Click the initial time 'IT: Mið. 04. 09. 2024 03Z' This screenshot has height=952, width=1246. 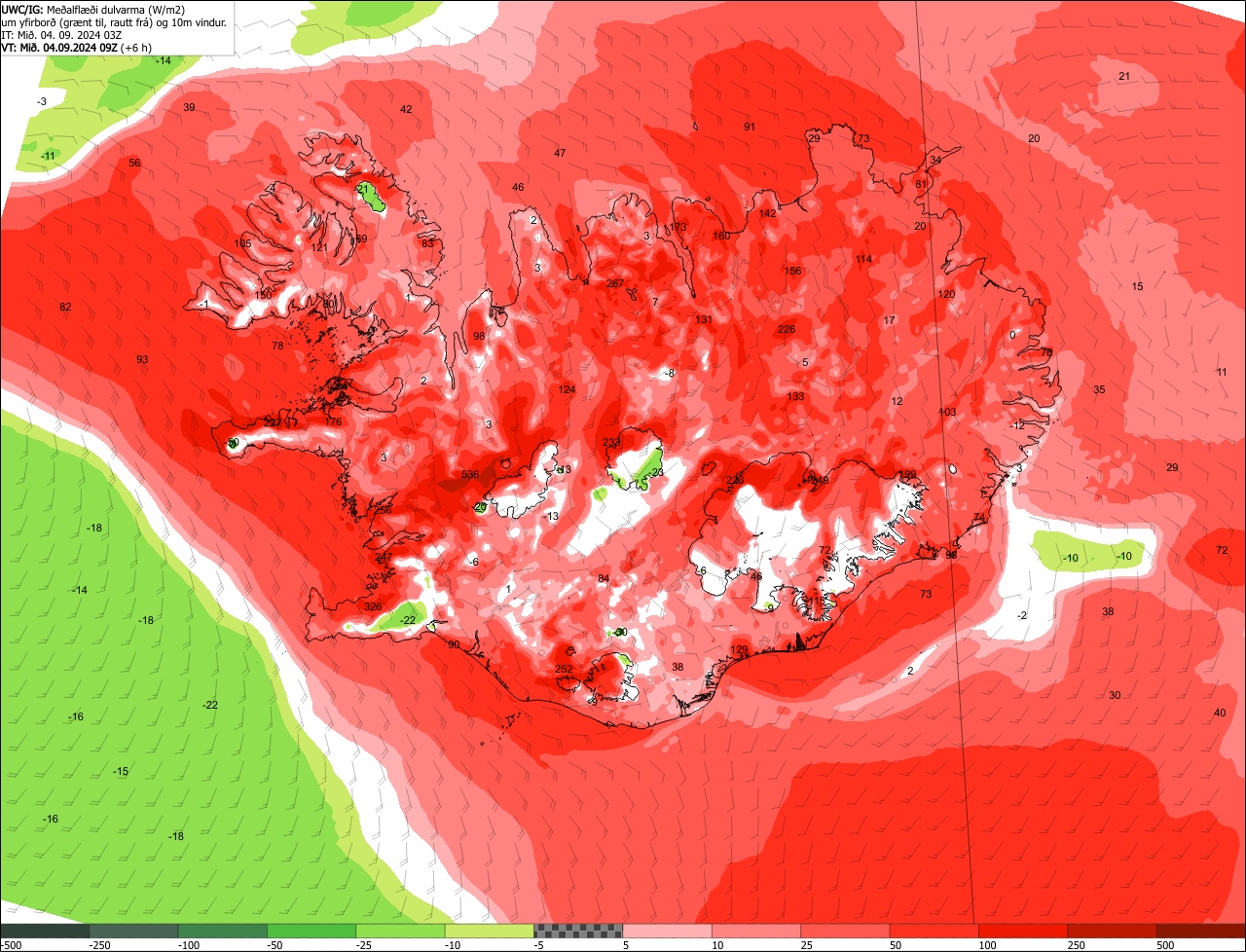coord(62,34)
